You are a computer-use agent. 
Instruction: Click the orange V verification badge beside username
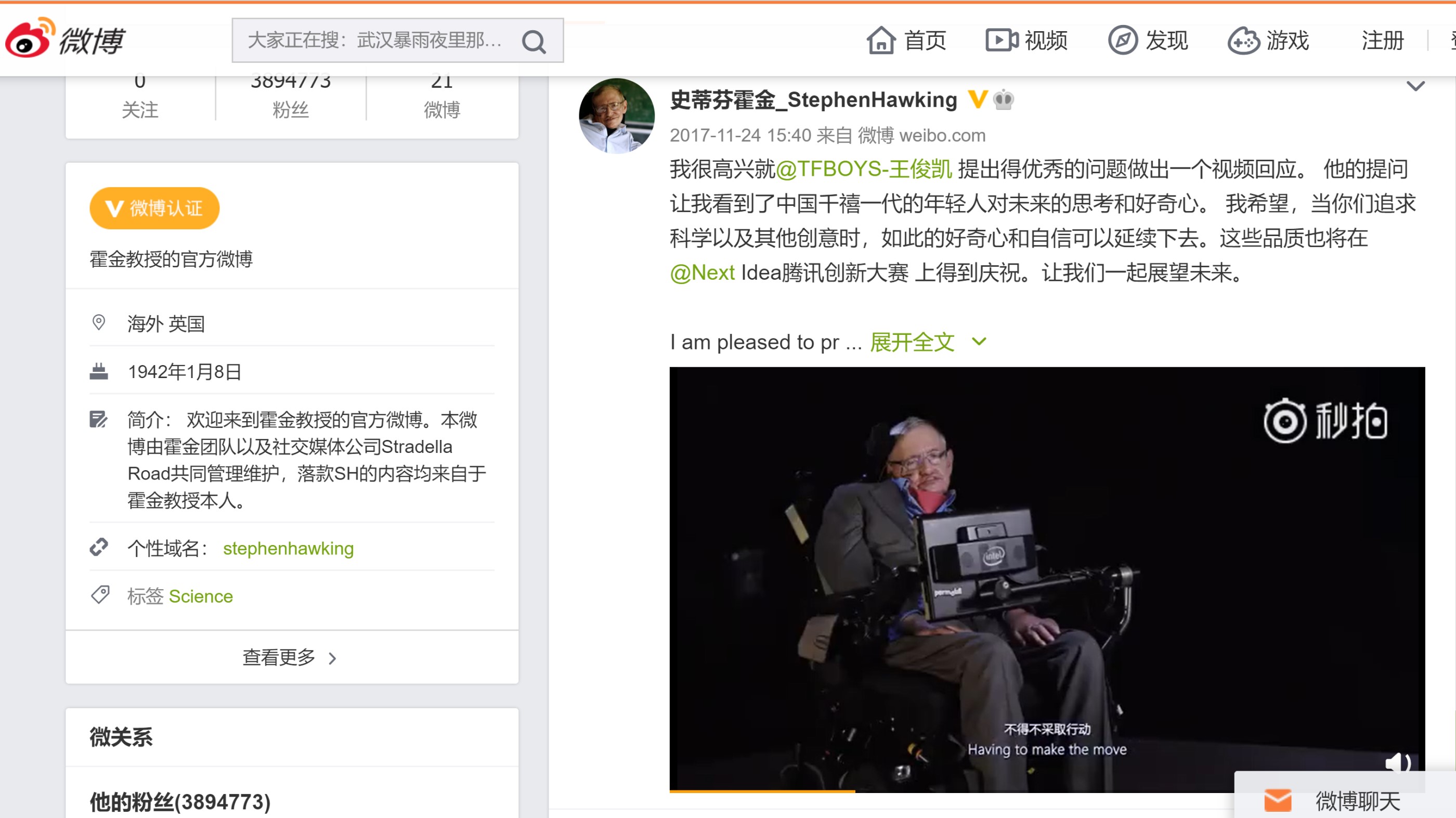977,99
